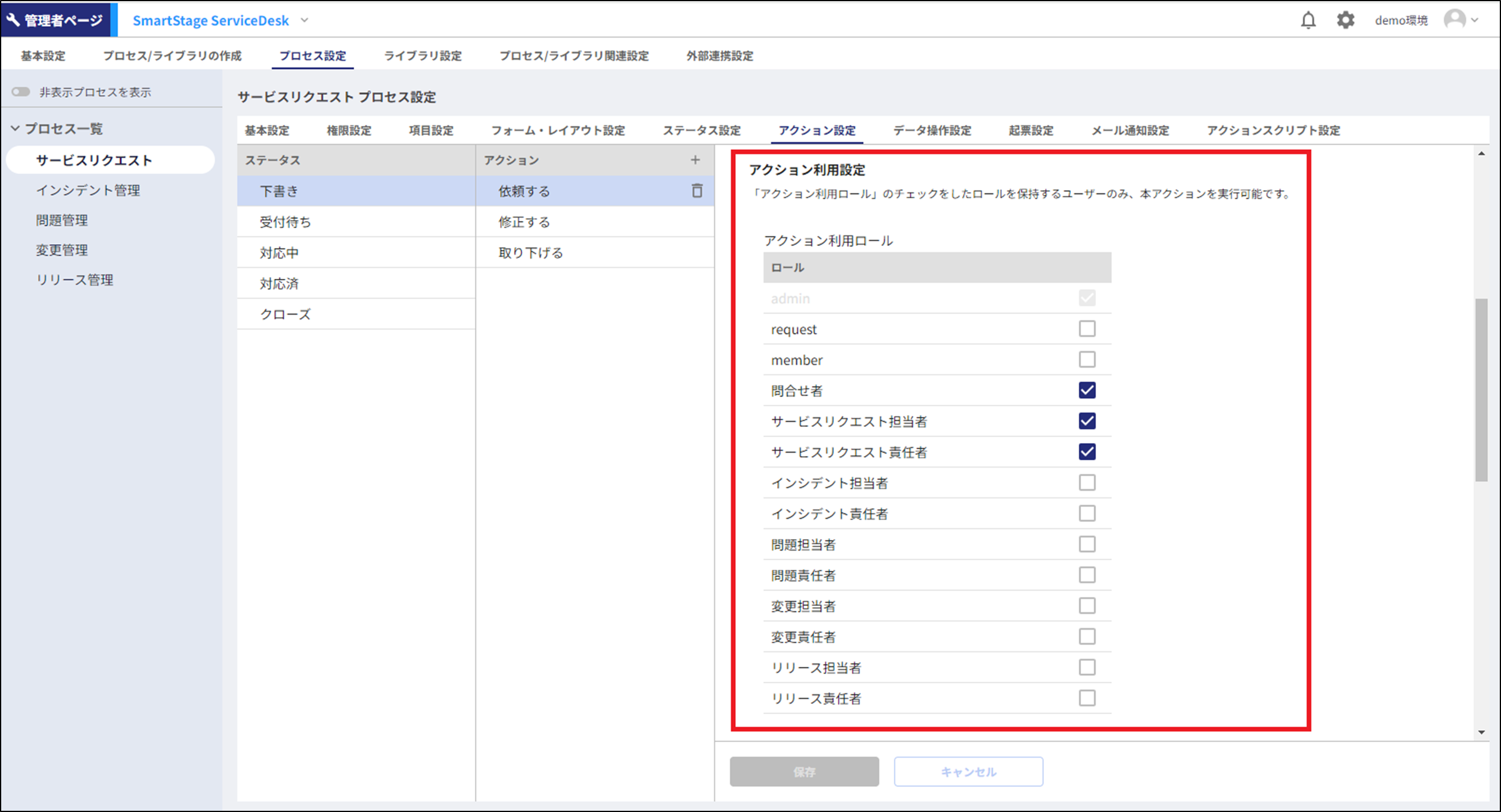Open the settings gear icon
This screenshot has width=1501, height=812.
[1345, 20]
